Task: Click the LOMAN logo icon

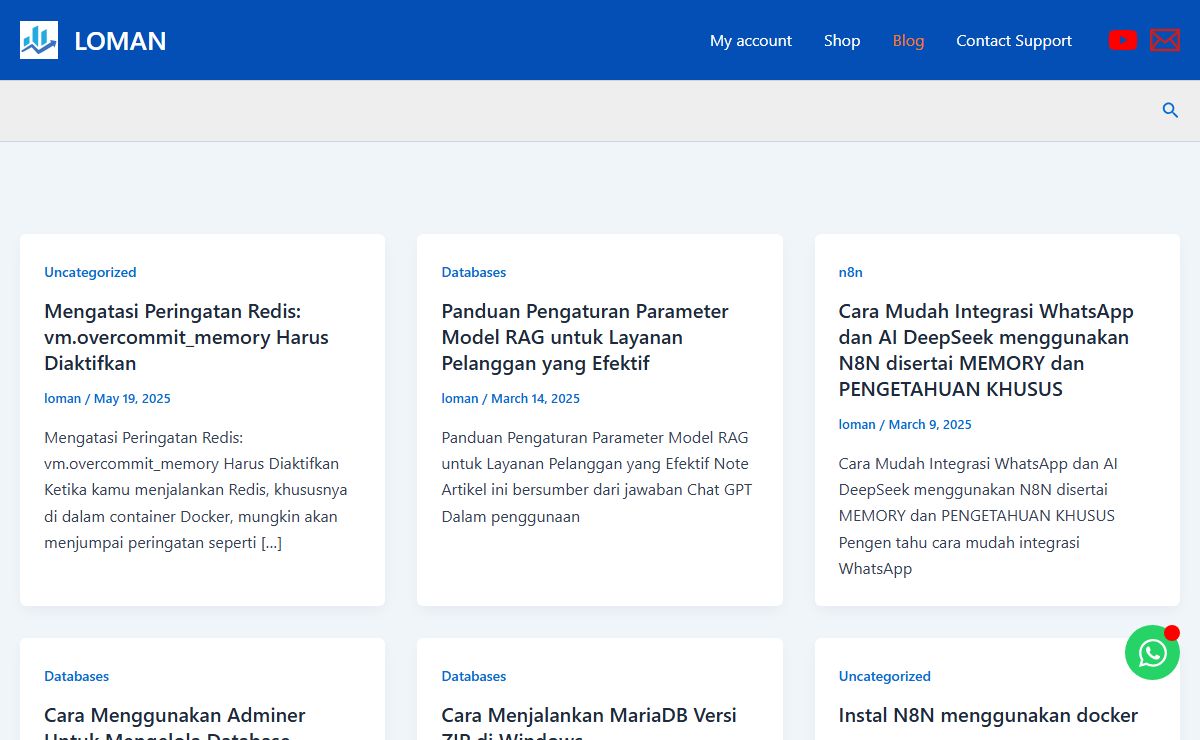Action: click(x=39, y=40)
